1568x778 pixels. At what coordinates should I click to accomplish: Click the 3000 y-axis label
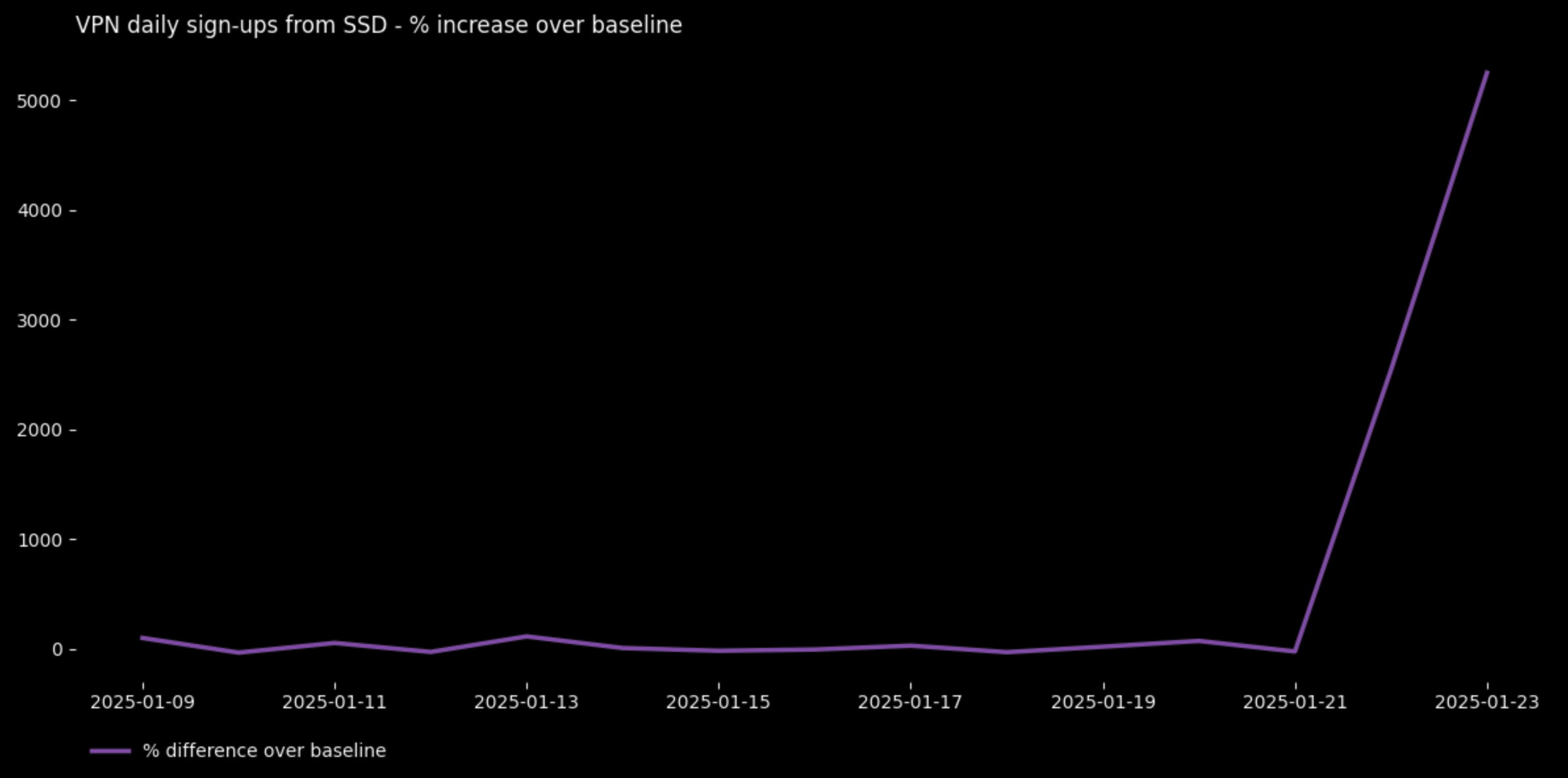click(x=38, y=321)
